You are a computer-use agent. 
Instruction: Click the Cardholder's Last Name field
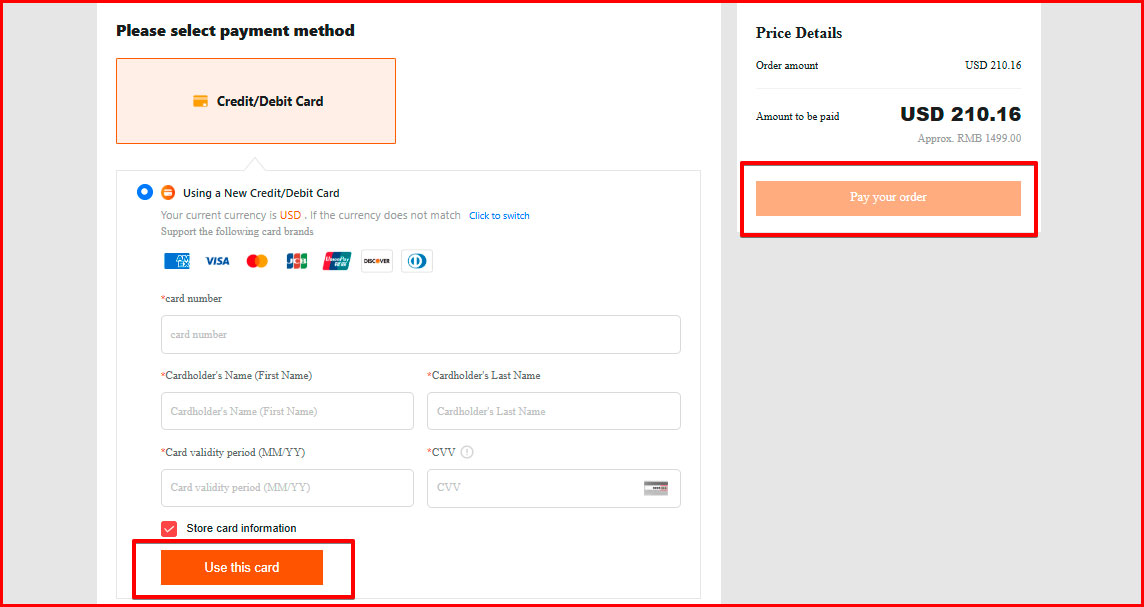tap(553, 411)
